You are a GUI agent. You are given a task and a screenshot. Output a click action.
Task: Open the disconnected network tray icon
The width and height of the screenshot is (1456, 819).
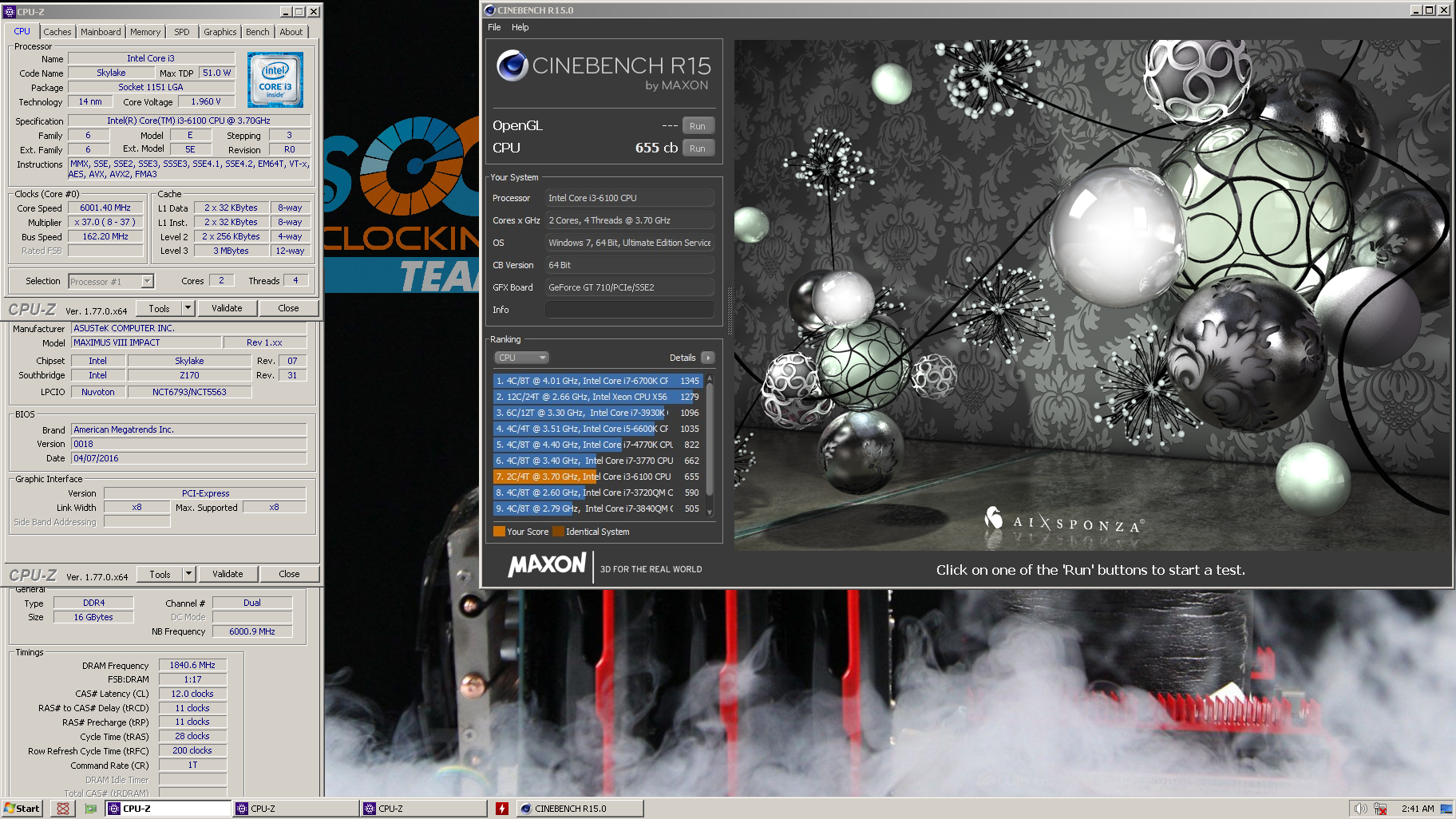point(1380,809)
